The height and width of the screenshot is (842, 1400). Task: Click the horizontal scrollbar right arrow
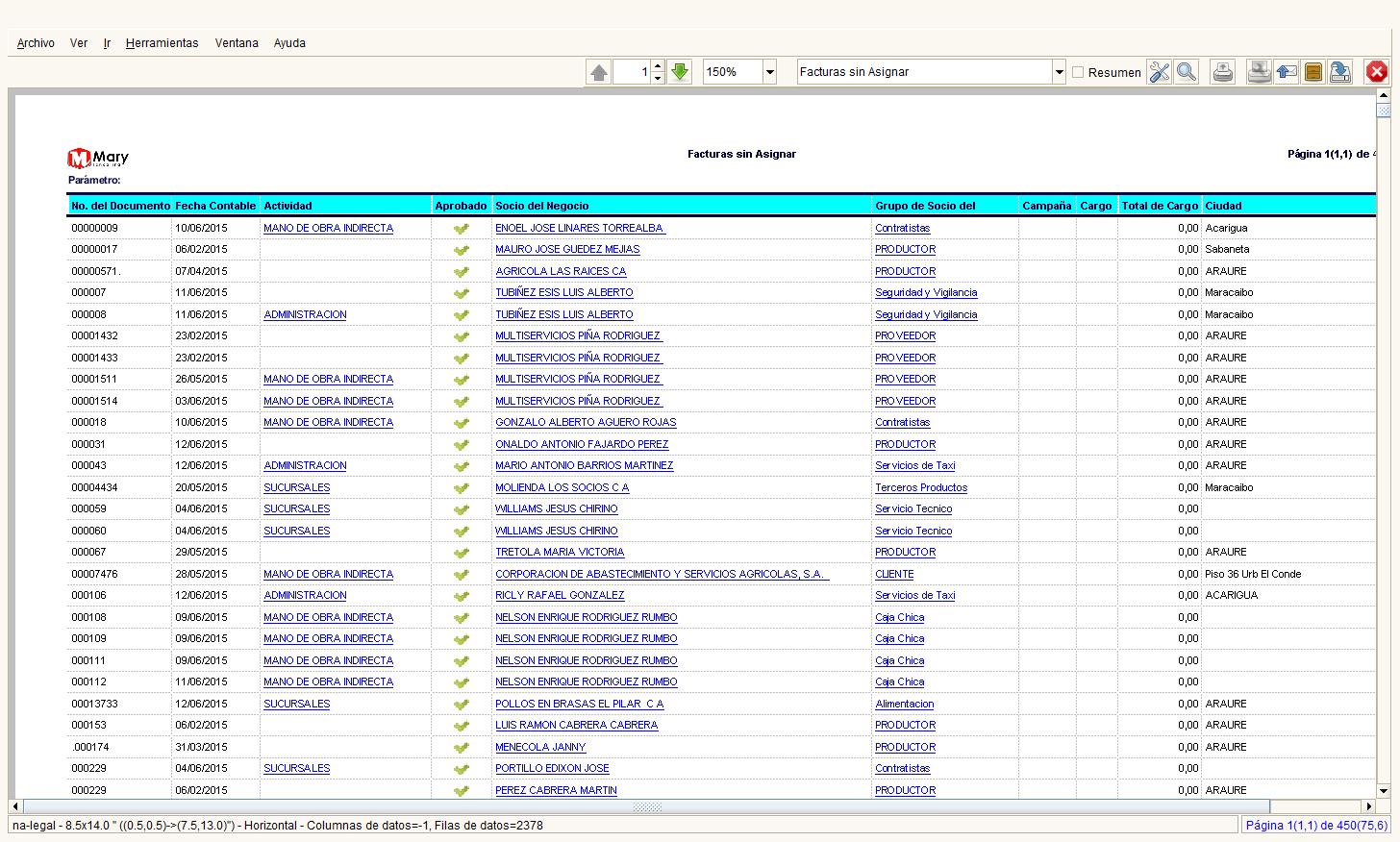1368,806
